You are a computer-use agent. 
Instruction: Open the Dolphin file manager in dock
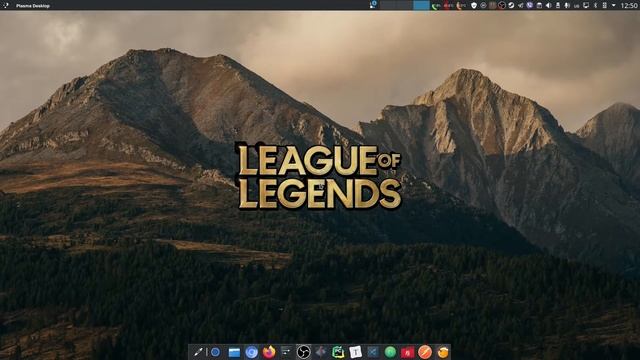(x=234, y=352)
